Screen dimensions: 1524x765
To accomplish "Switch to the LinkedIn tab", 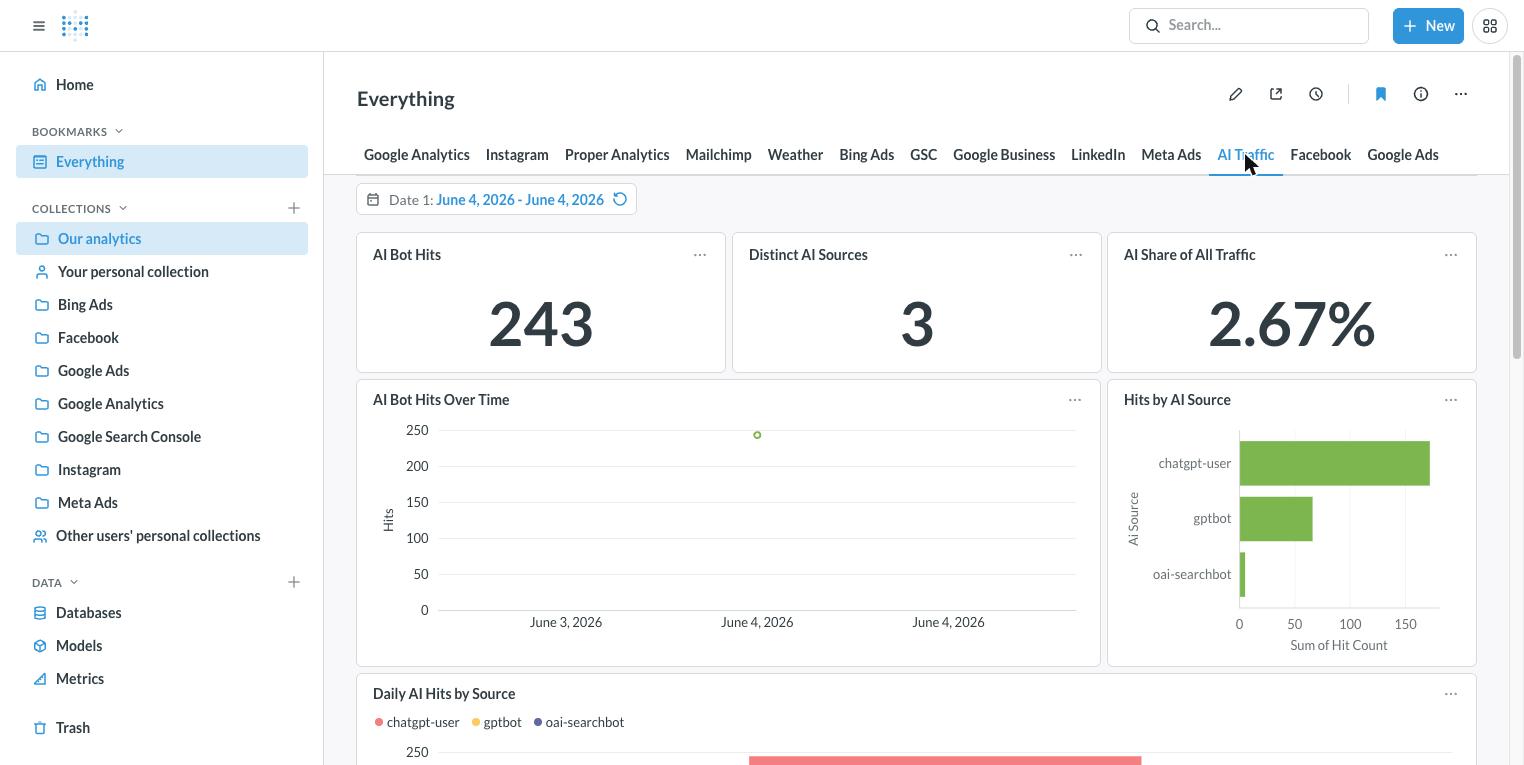I will (1098, 155).
